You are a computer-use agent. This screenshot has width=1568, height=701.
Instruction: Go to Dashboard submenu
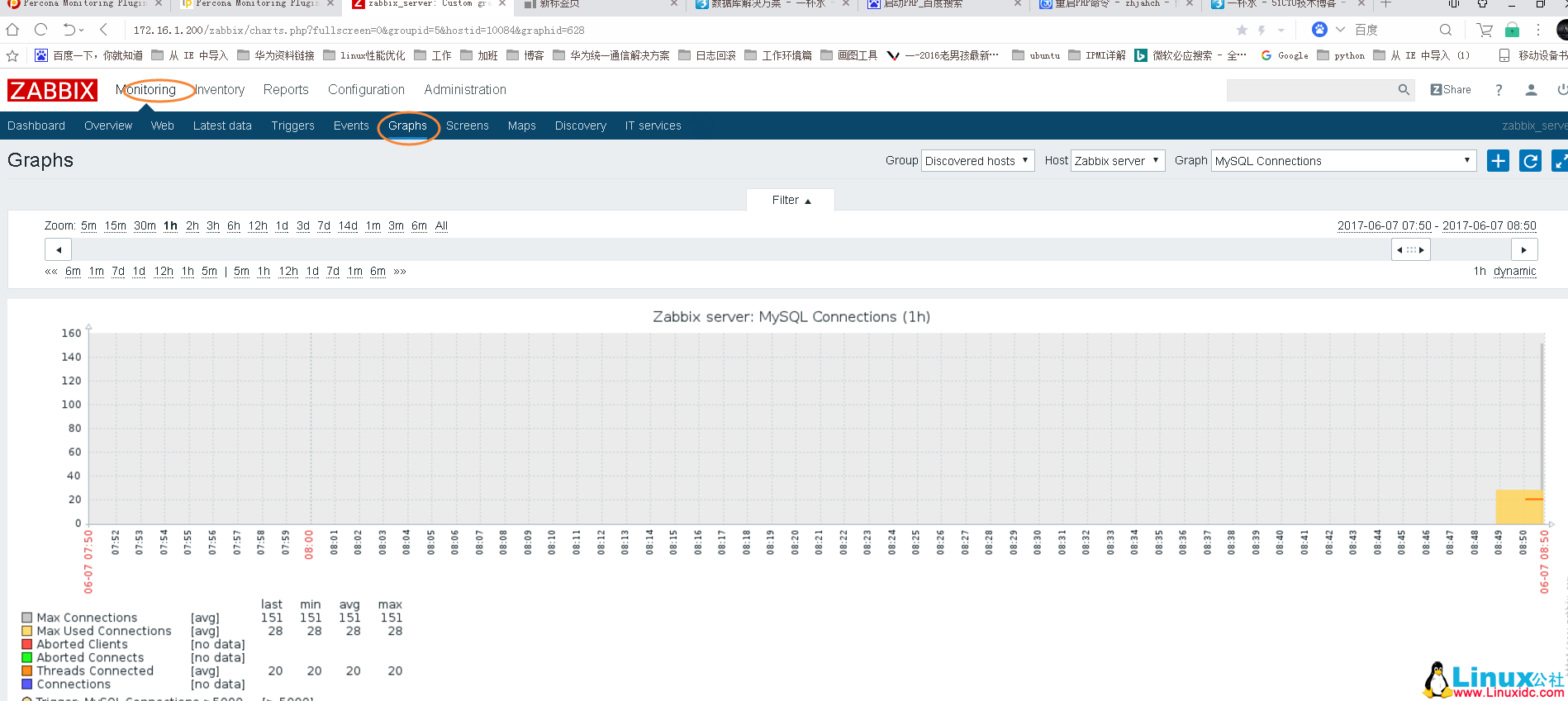coord(36,126)
